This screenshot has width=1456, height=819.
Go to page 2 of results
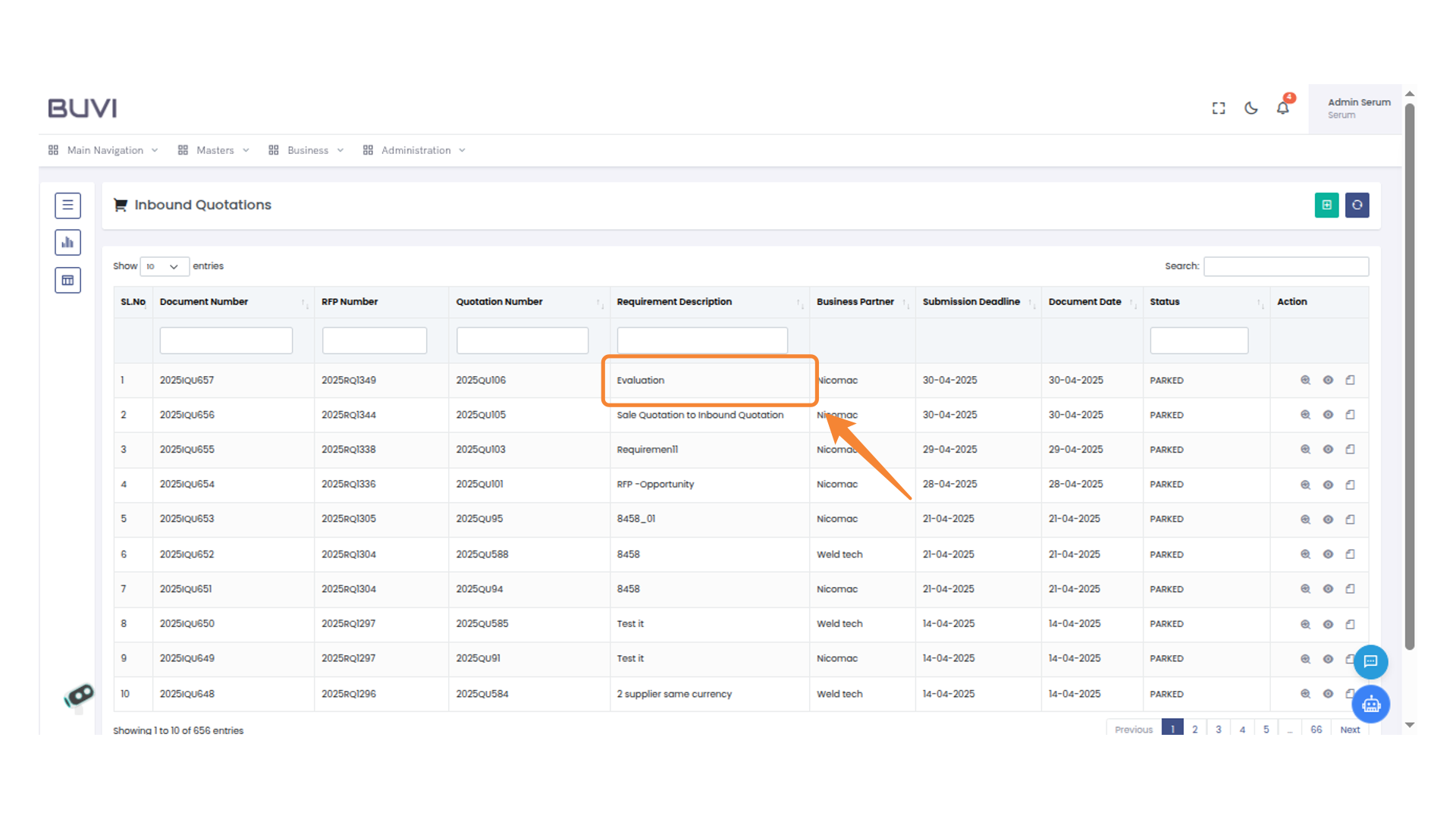tap(1194, 729)
